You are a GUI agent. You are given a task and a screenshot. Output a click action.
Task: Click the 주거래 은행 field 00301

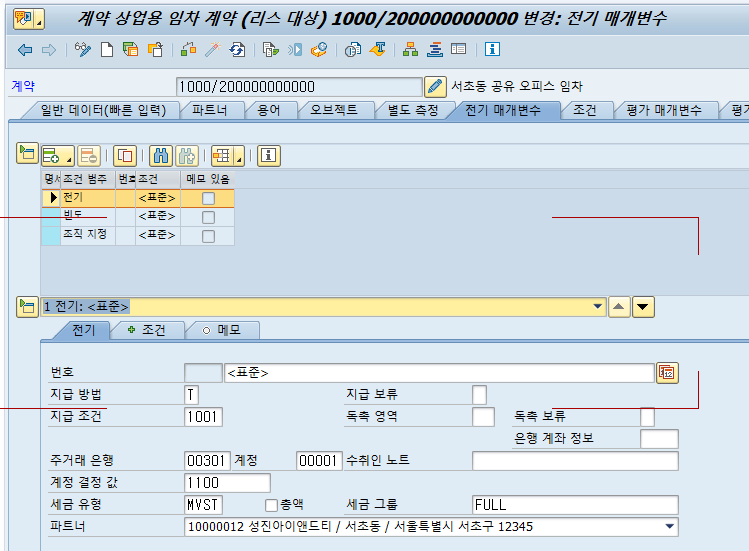[207, 461]
